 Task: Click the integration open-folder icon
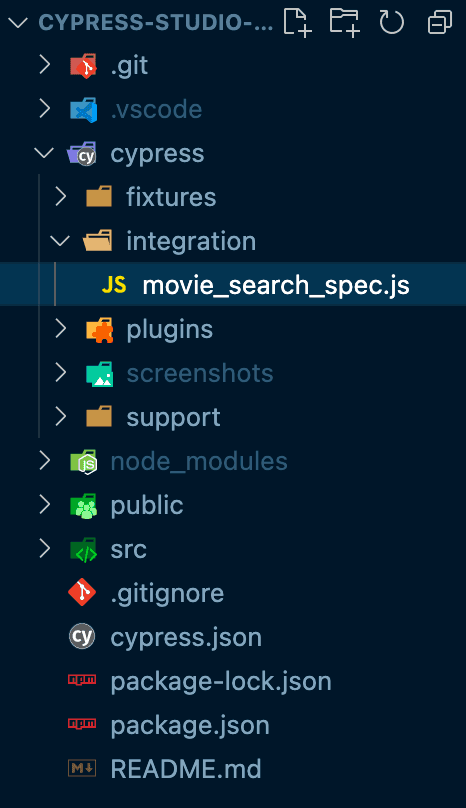coord(98,241)
